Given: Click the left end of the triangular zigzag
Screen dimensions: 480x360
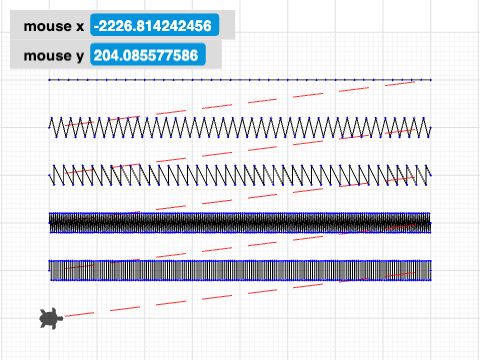Looking at the screenshot, I should point(50,127).
